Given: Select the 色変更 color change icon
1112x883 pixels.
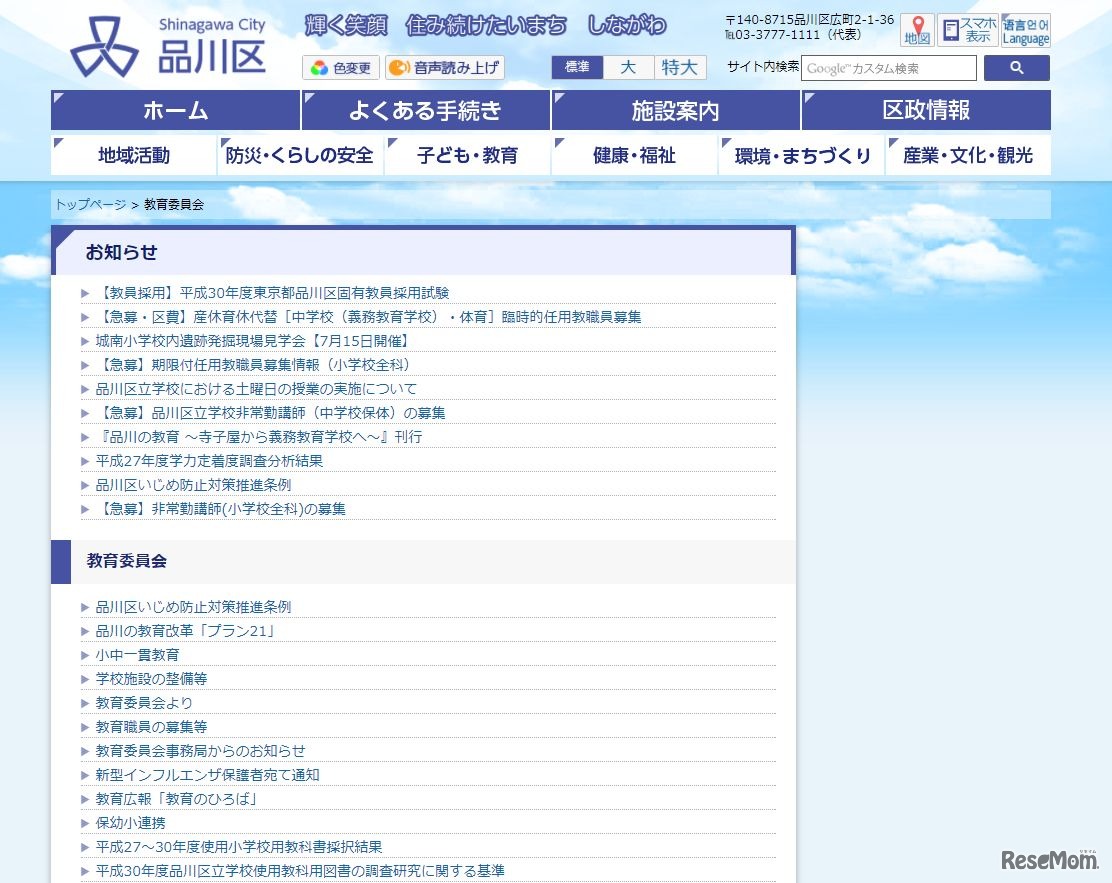Looking at the screenshot, I should 340,67.
